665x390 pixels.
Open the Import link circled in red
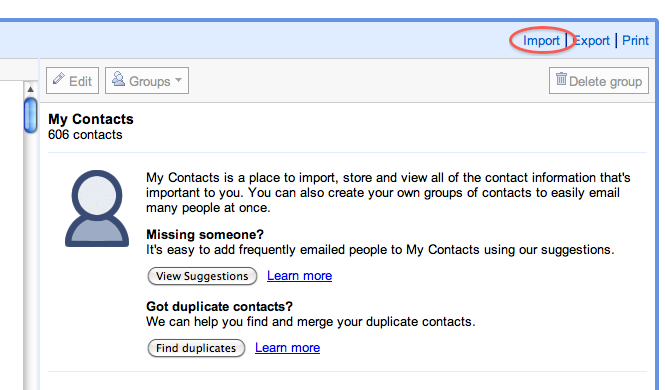pos(541,41)
